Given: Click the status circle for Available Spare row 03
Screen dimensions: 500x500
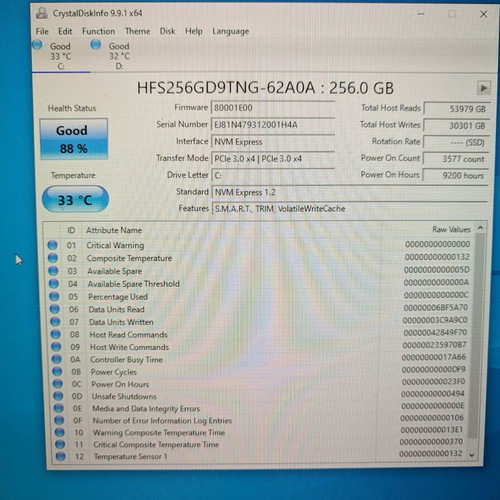Looking at the screenshot, I should tap(53, 271).
